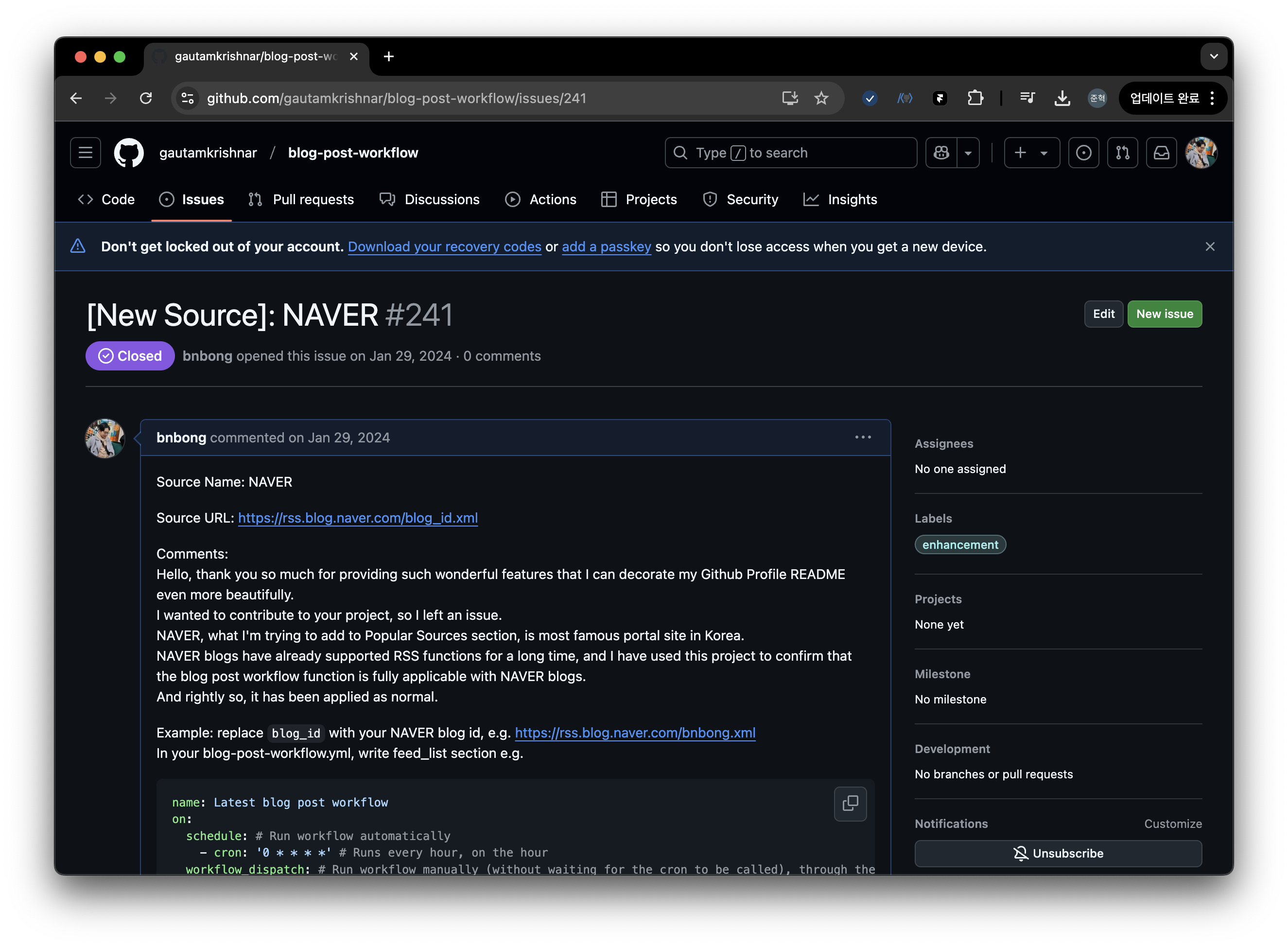Click the bnbong commenter avatar

(x=105, y=438)
